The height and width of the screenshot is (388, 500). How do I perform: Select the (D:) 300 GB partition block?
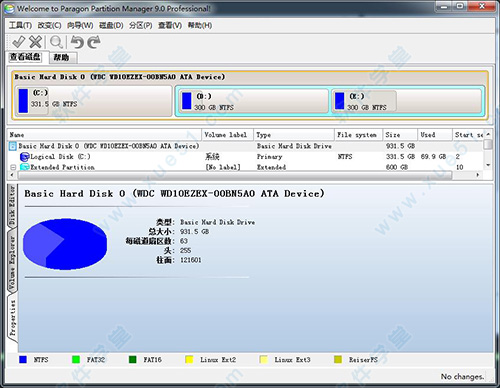253,101
